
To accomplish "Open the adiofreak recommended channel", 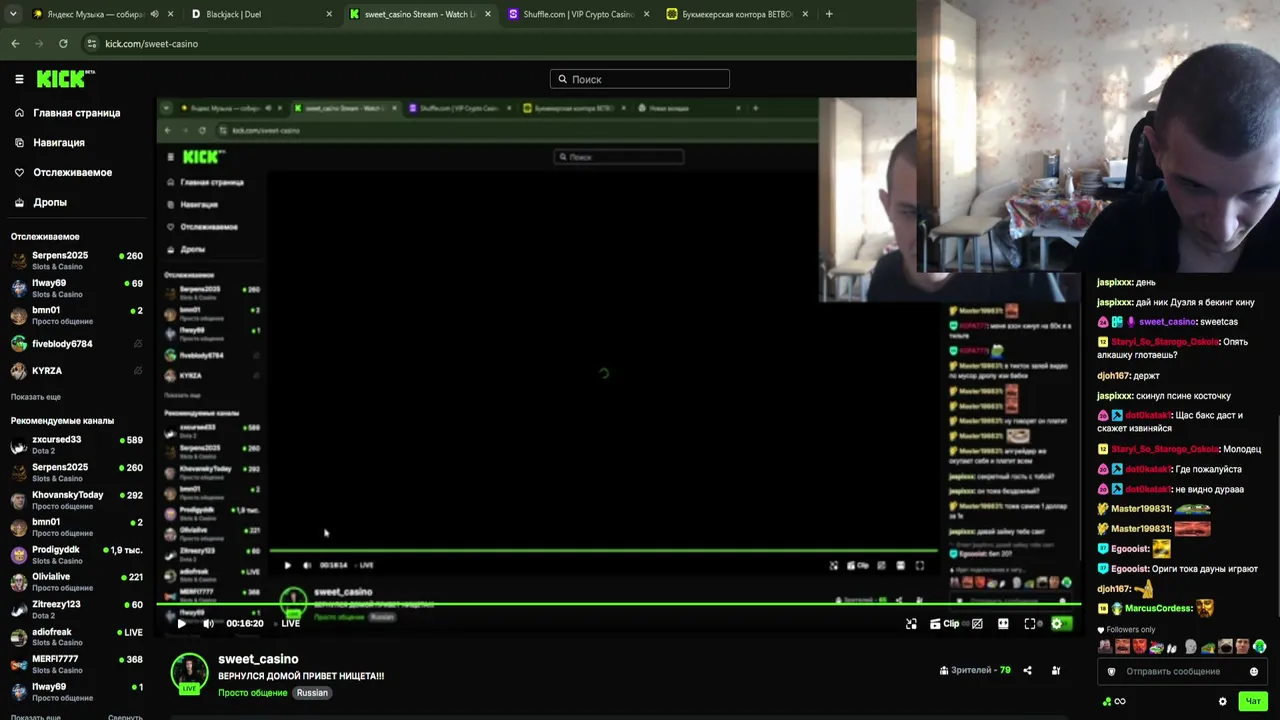I will 76,637.
